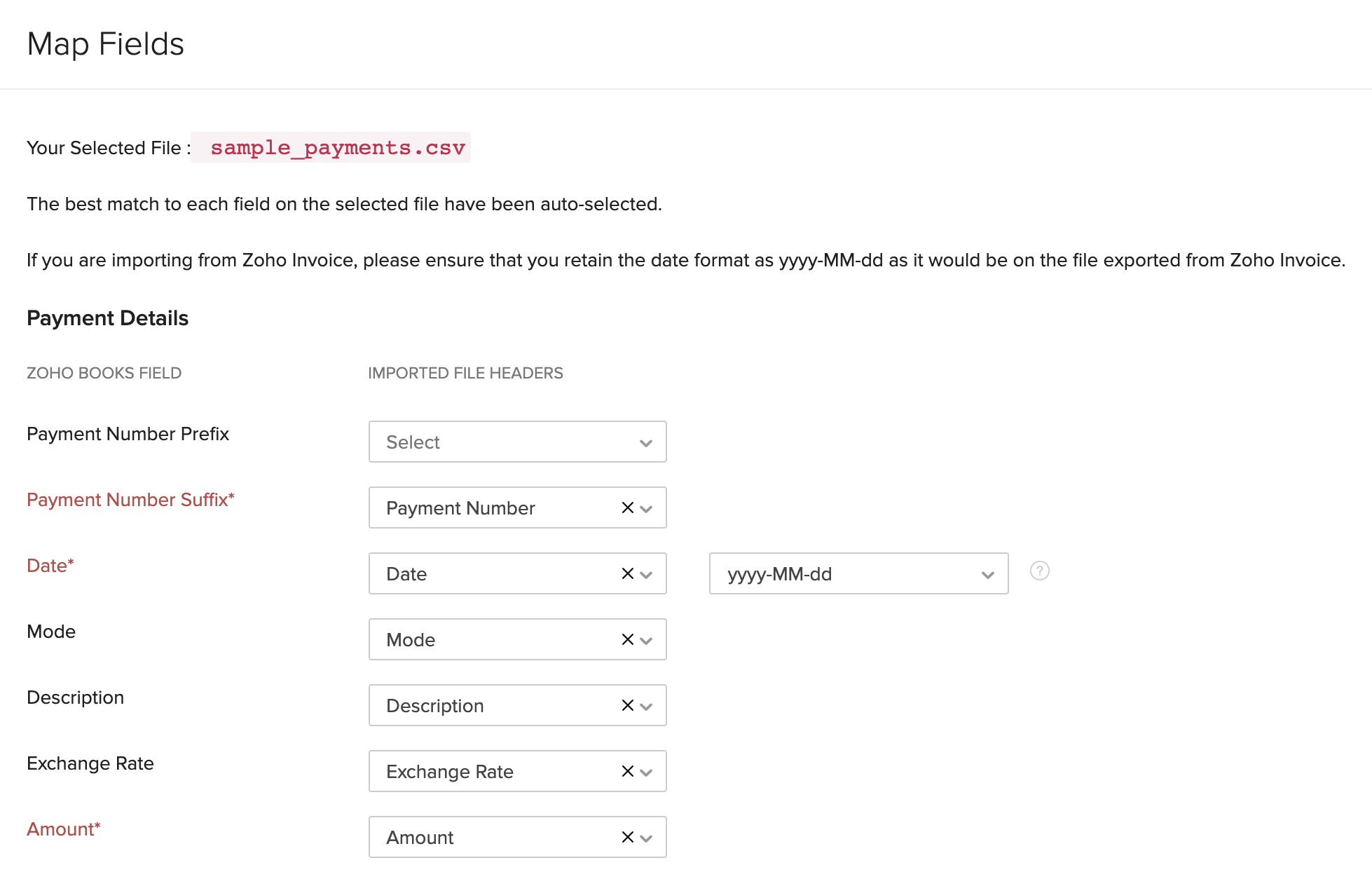Click the Amount imported file header field
The height and width of the screenshot is (872, 1372).
pos(517,837)
